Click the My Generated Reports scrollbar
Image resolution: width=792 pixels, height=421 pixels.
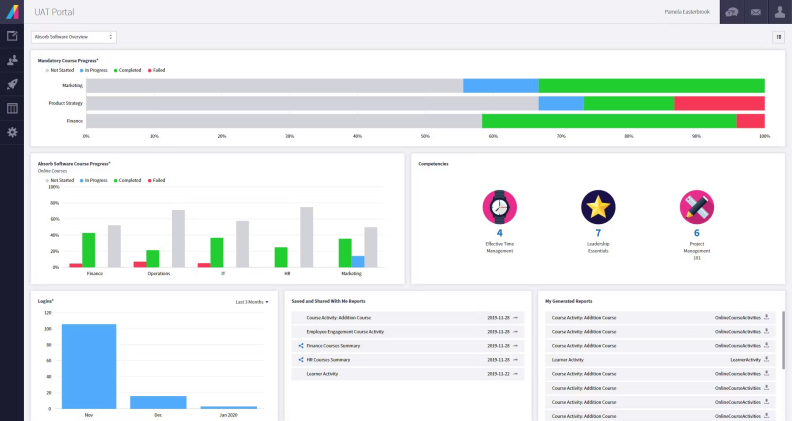tap(784, 340)
